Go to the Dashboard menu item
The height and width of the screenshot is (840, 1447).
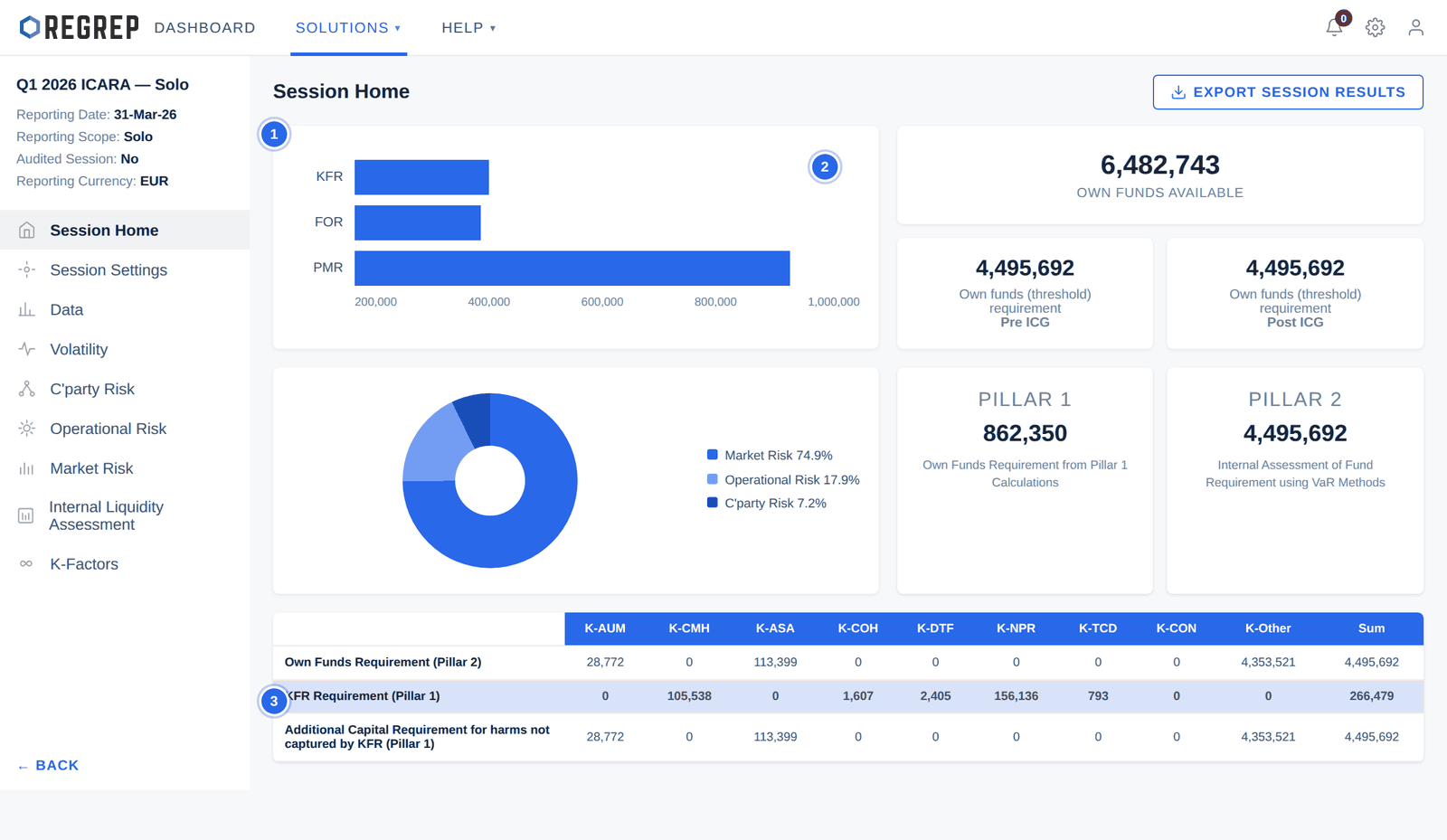click(x=204, y=28)
